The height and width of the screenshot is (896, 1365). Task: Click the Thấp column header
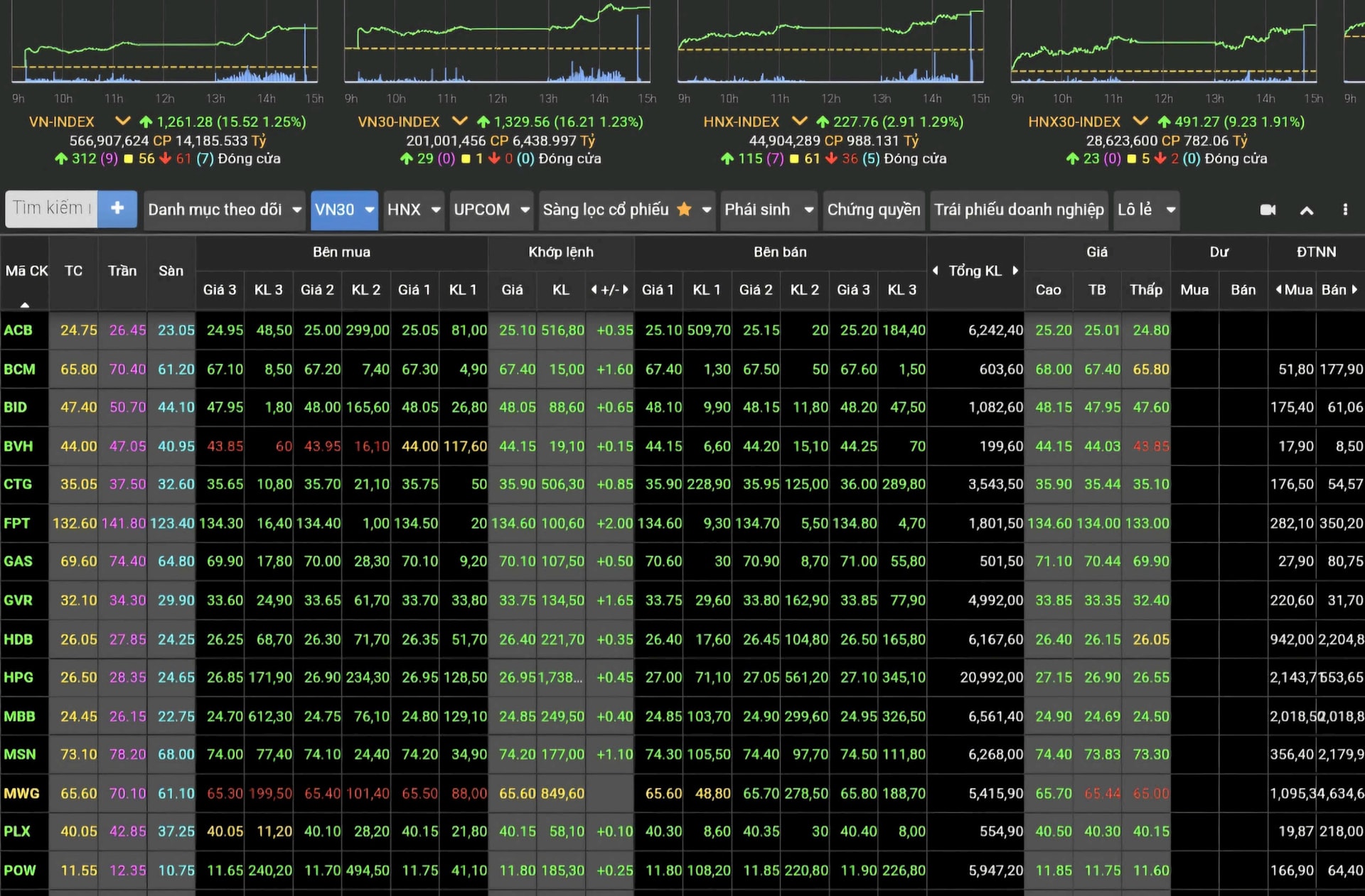1146,289
